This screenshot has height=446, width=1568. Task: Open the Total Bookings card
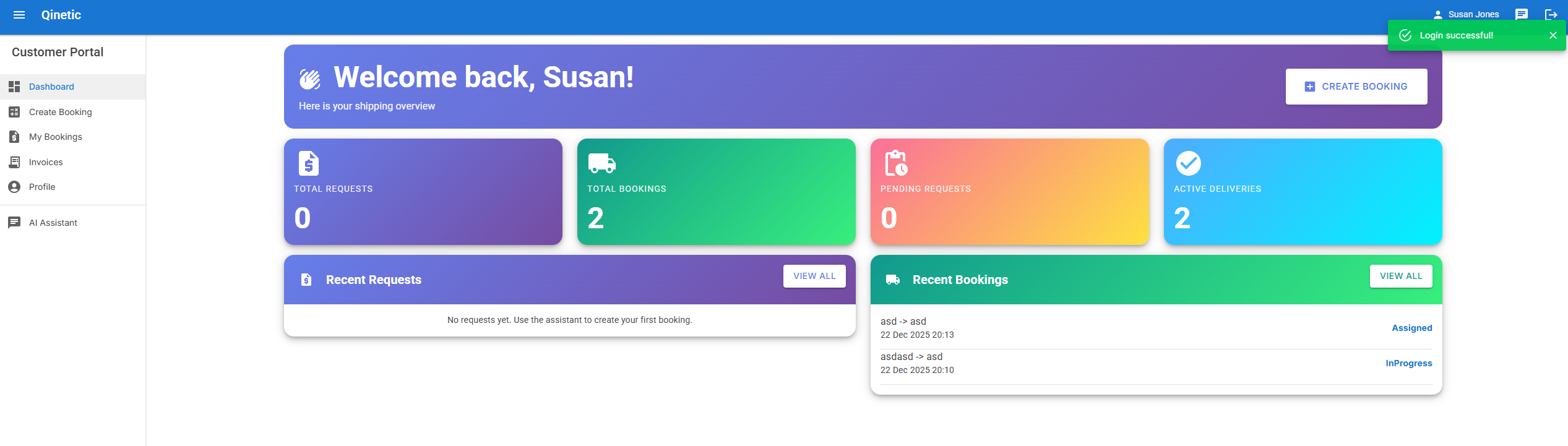click(717, 192)
